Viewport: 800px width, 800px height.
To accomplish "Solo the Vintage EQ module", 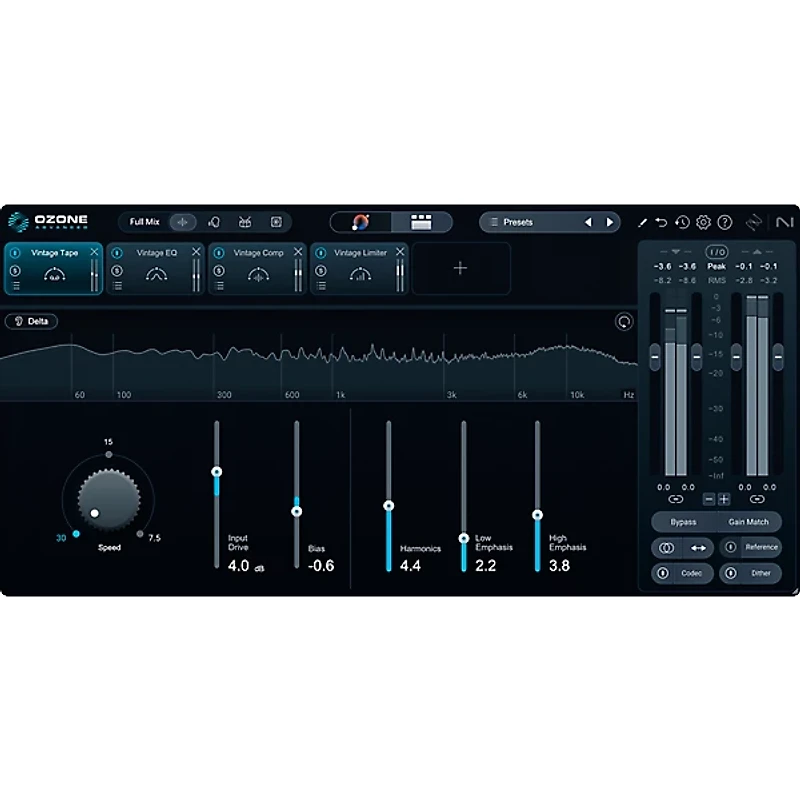I will (117, 271).
